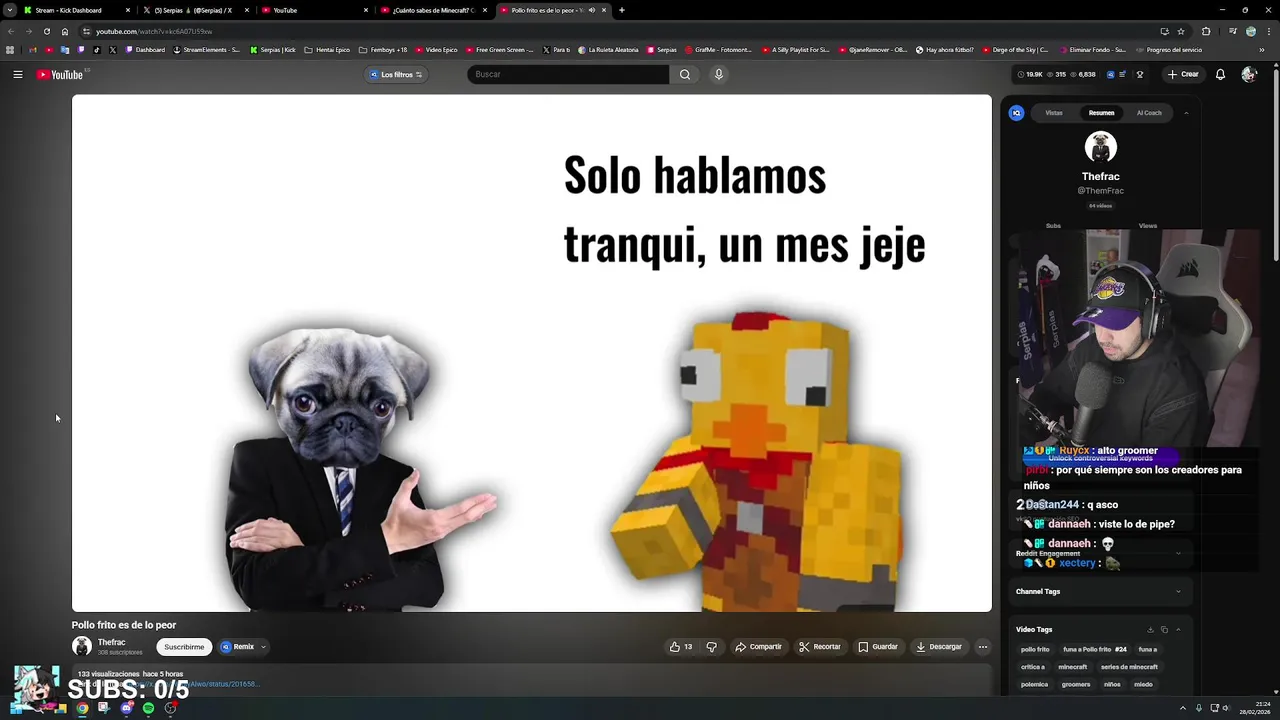Click the search magnifier button
Image resolution: width=1280 pixels, height=720 pixels.
685,74
